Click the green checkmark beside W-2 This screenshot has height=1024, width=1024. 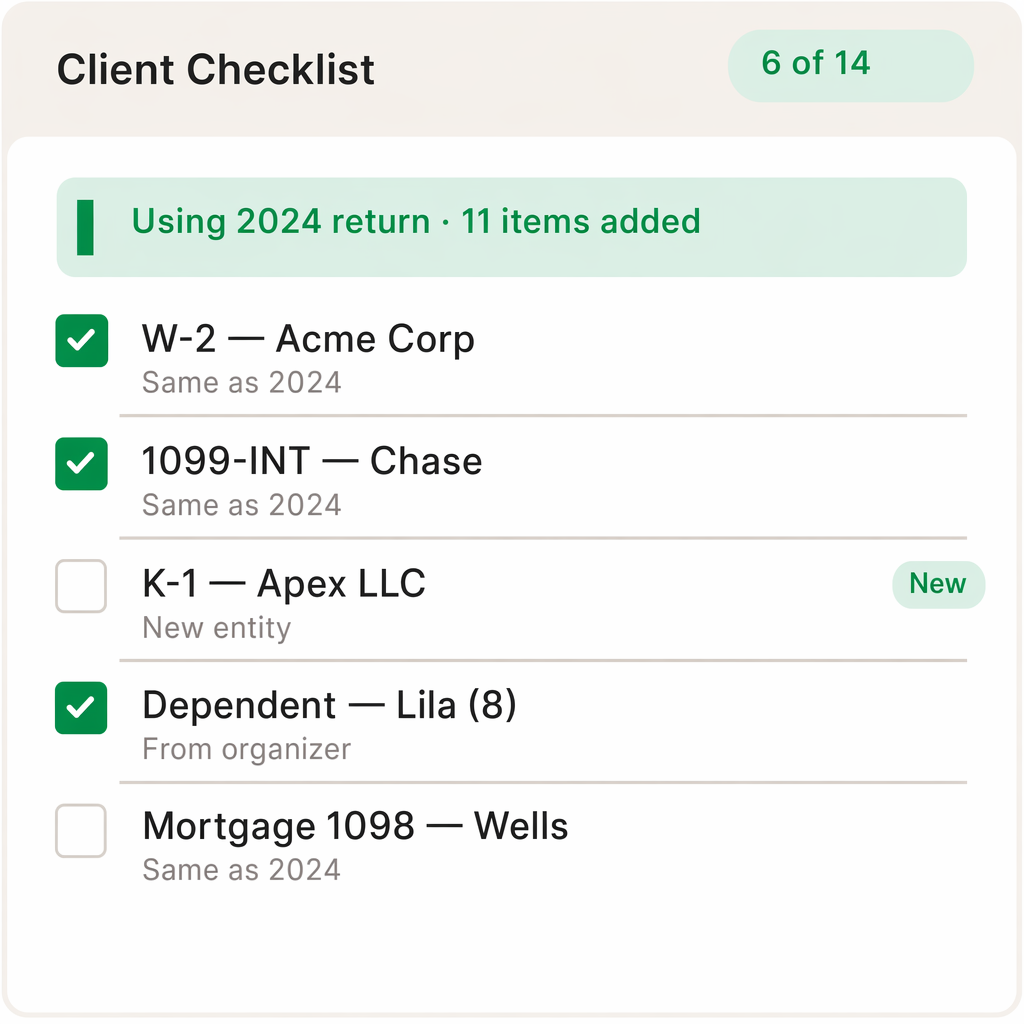(x=81, y=341)
